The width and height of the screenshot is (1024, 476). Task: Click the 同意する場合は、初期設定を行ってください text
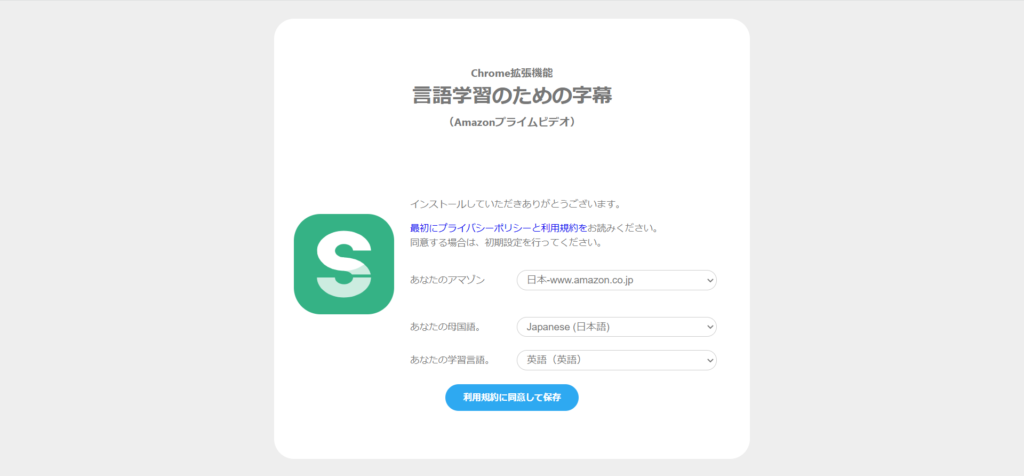pyautogui.click(x=505, y=243)
